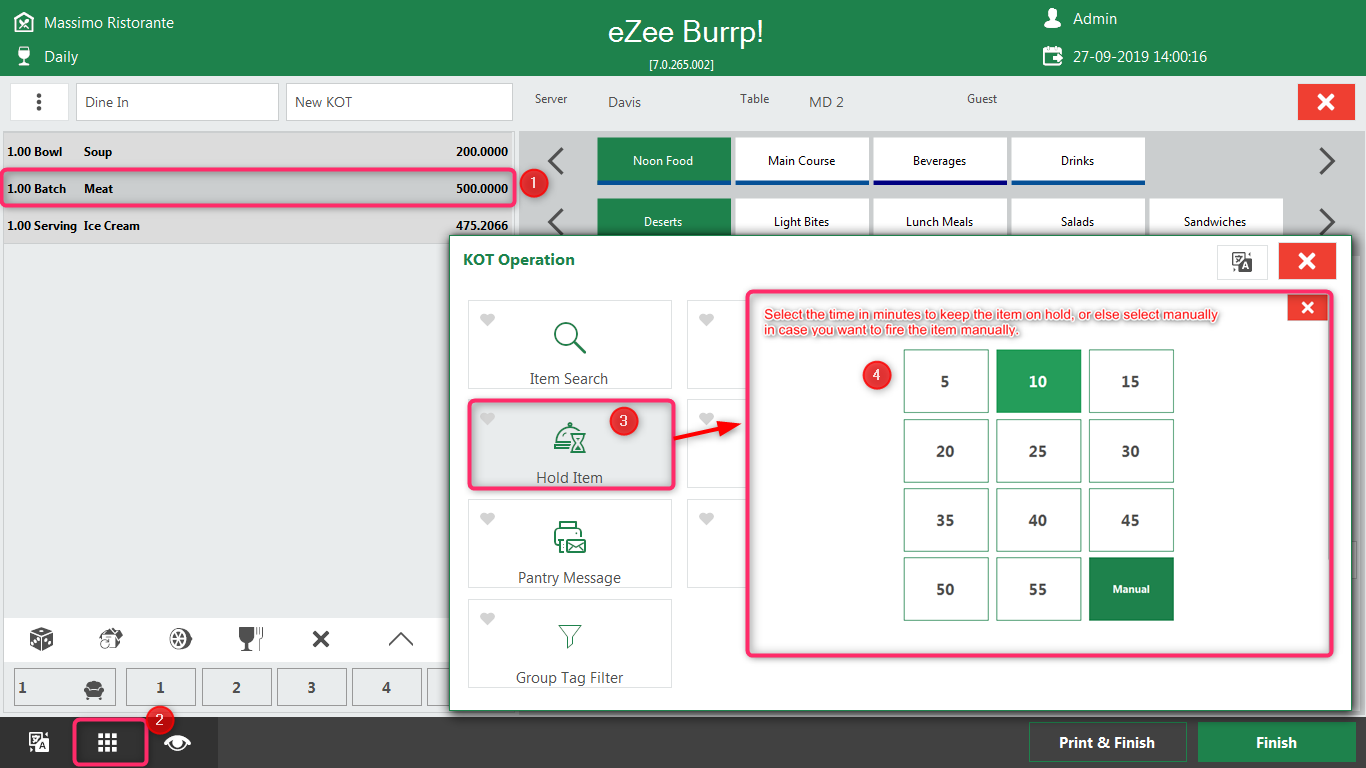Favorite the Pantry Message tile heart
Screen dimensions: 1366x768
[x=487, y=519]
